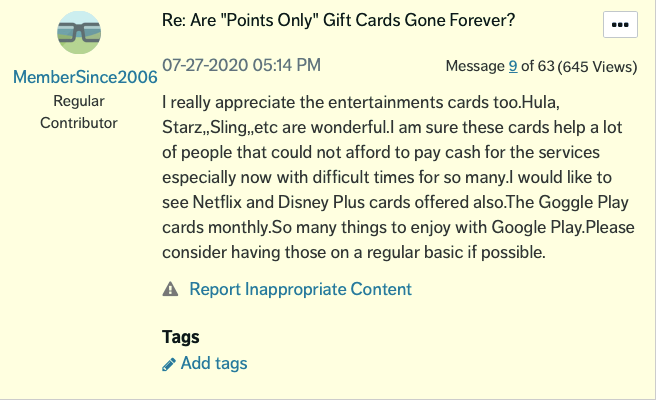Click the pencil icon beside Add tags
660x400 pixels.
point(169,364)
